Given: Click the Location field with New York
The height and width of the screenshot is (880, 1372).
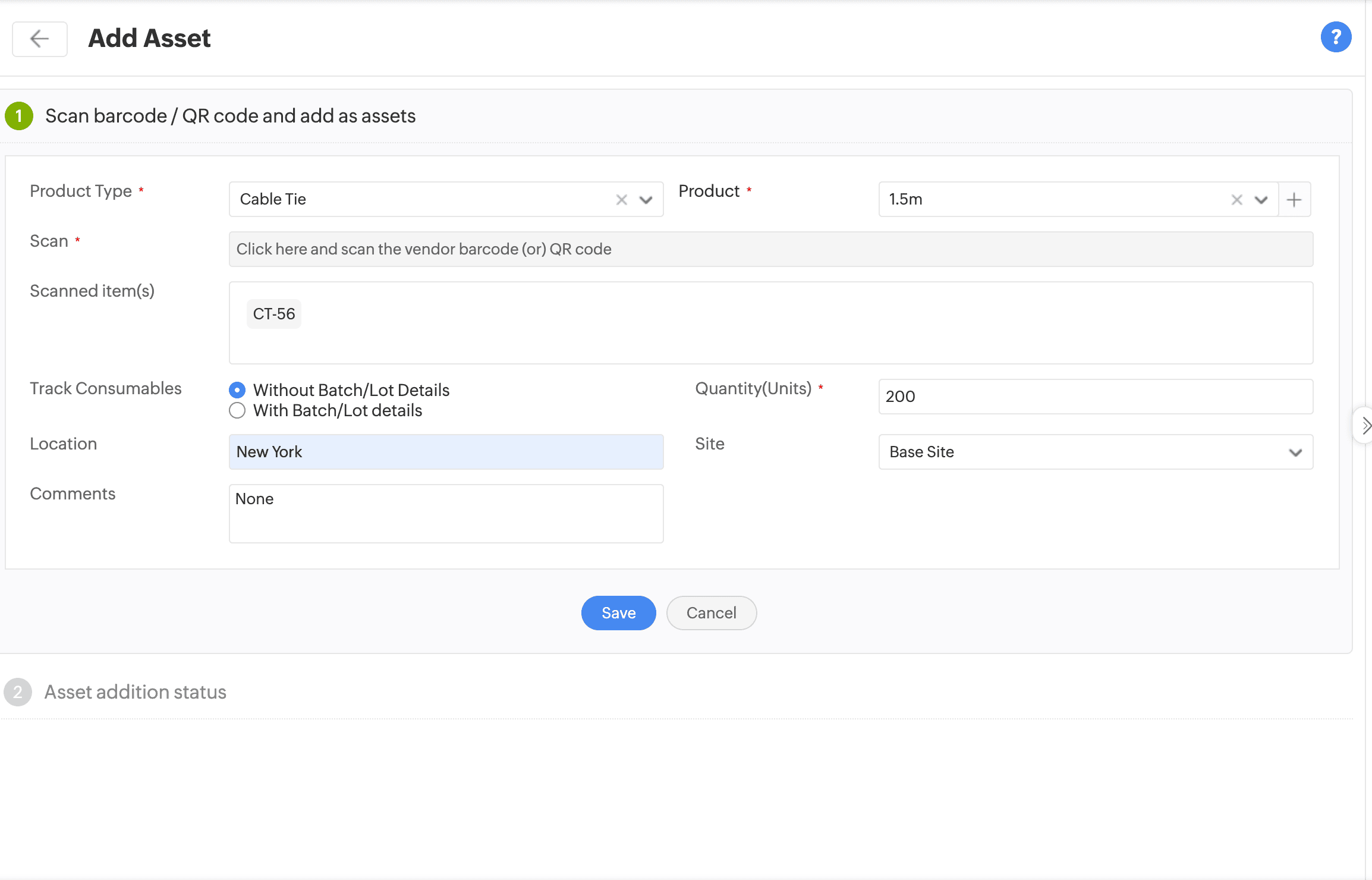Looking at the screenshot, I should point(446,452).
